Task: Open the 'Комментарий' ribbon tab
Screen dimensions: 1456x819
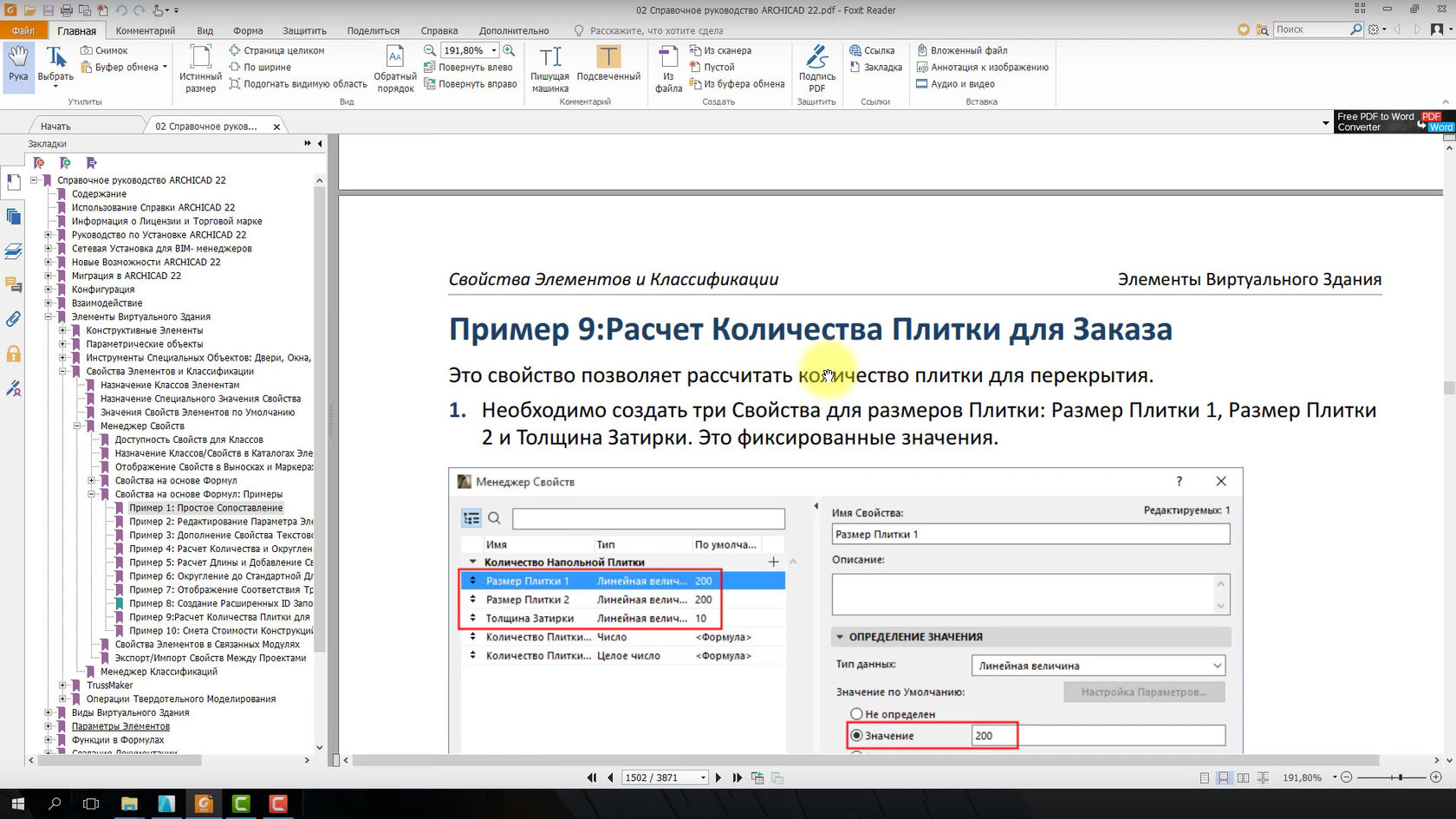Action: click(146, 30)
